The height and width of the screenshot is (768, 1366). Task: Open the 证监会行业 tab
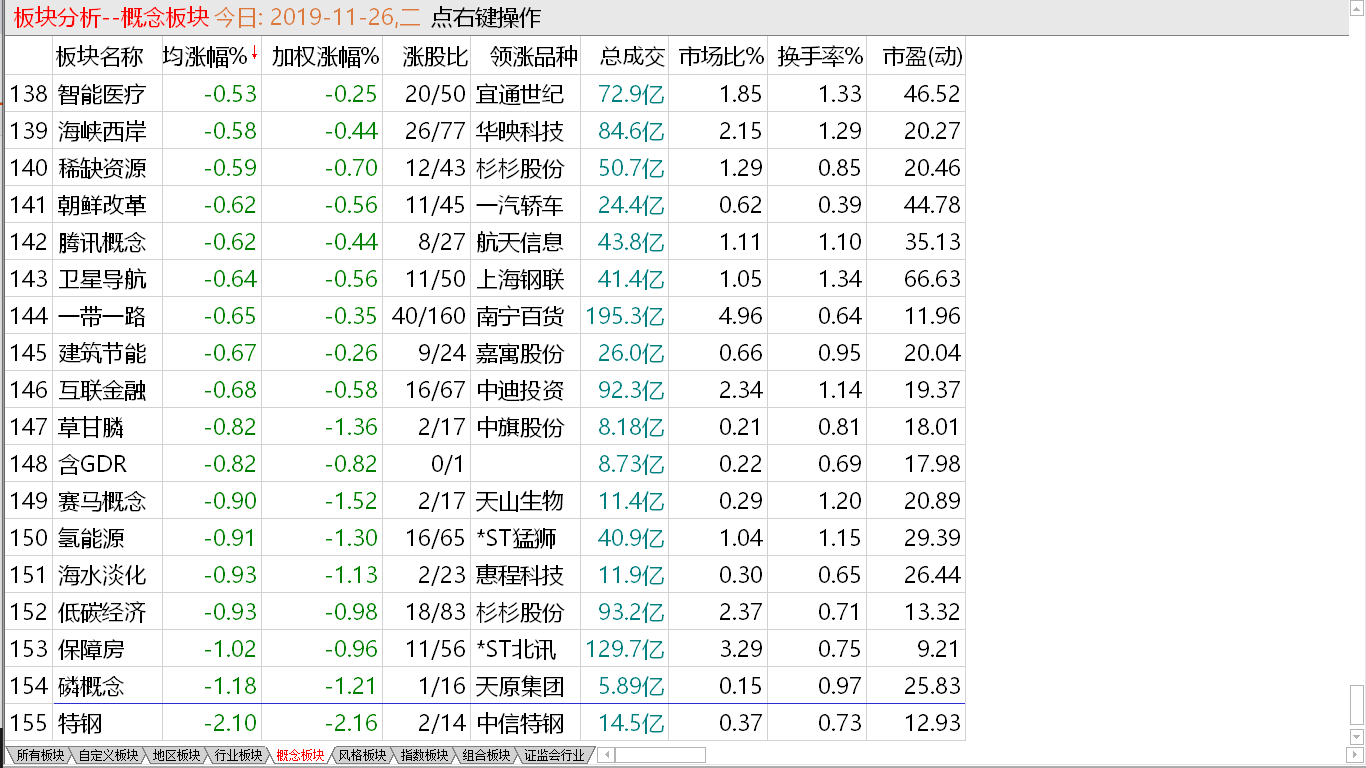(x=554, y=755)
